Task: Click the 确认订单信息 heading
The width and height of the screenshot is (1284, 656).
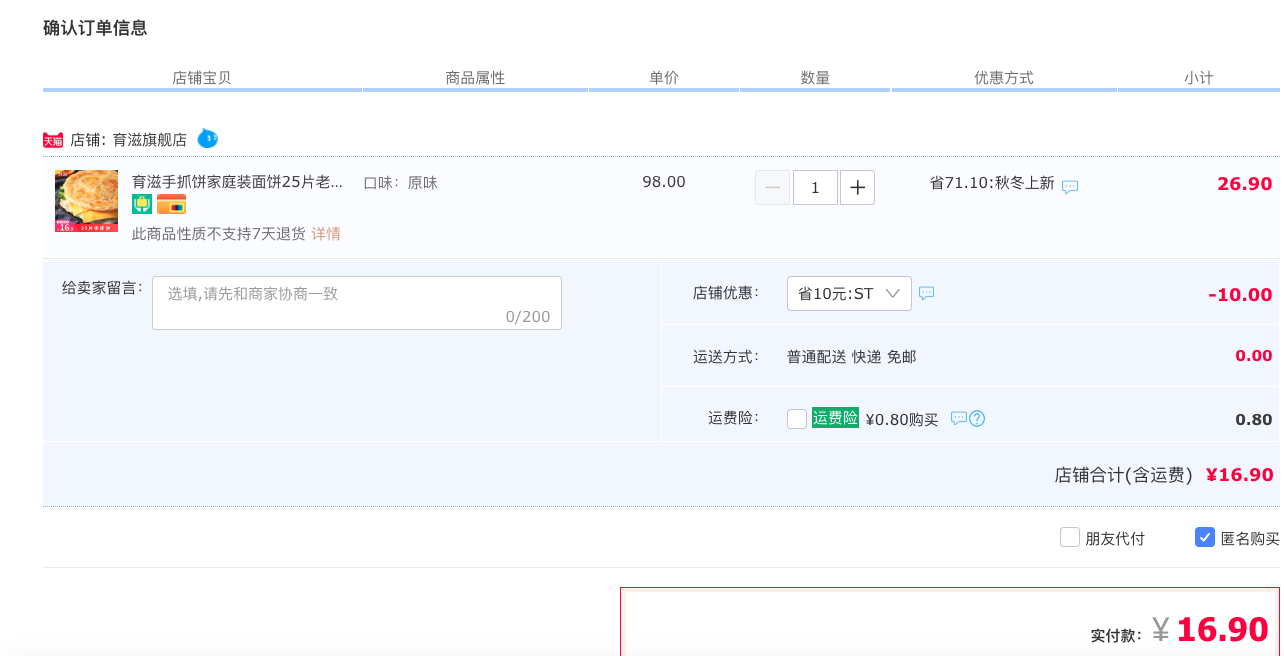Action: tap(95, 28)
